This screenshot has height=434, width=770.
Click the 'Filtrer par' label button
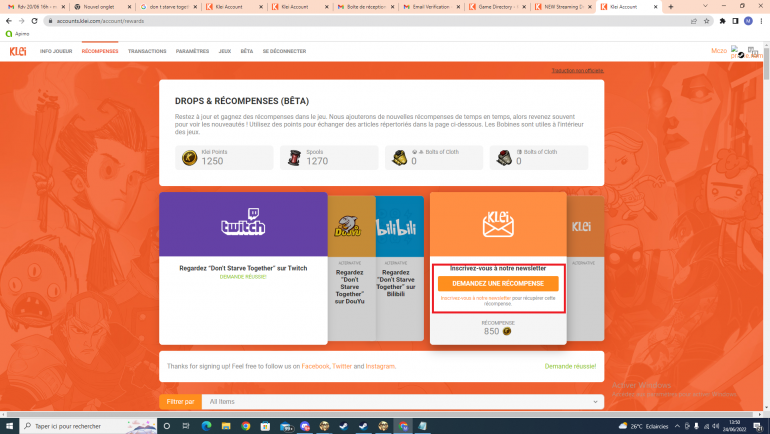180,402
